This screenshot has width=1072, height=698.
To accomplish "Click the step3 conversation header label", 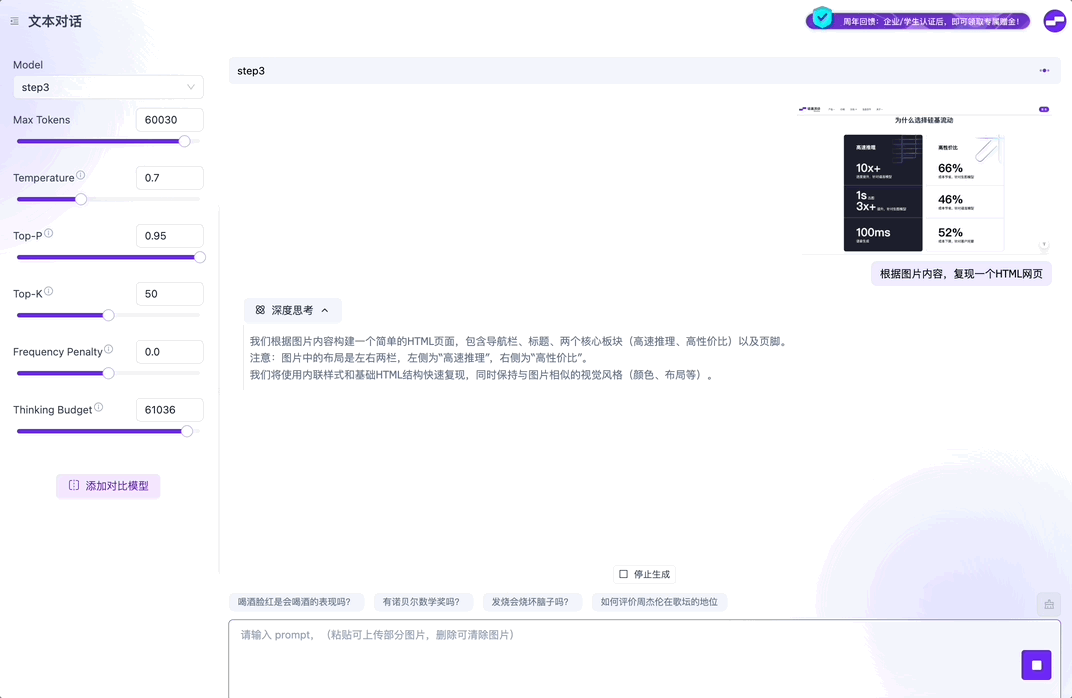I will 251,71.
